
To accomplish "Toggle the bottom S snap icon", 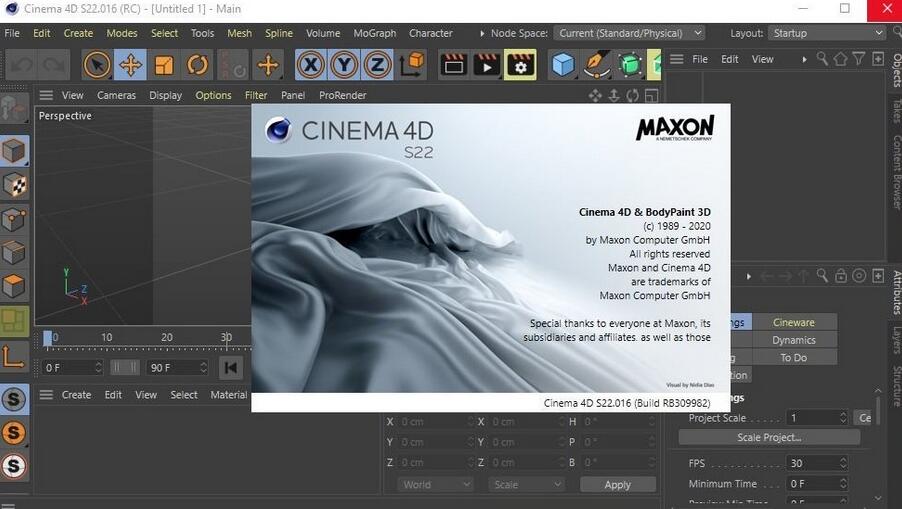I will coord(14,466).
